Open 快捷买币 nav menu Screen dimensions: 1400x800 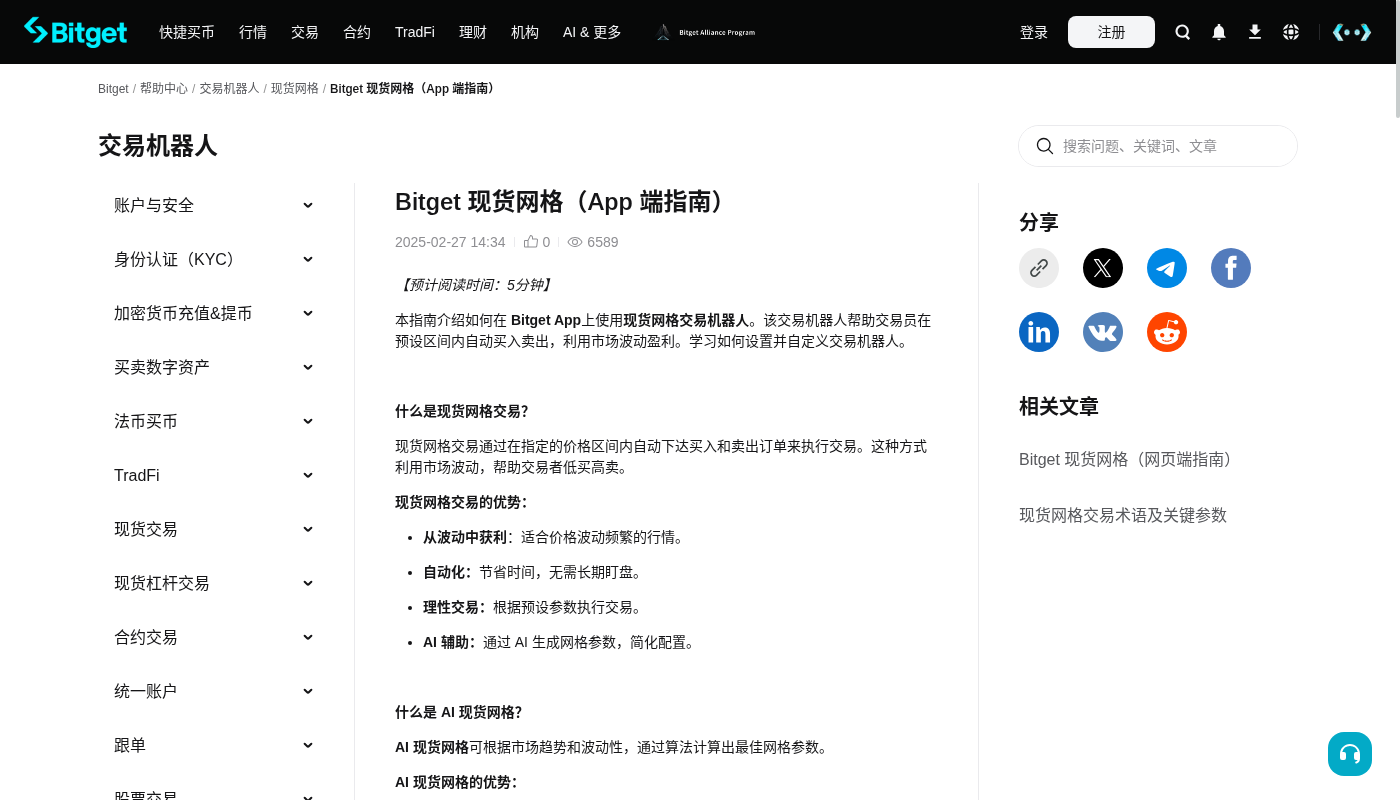point(187,32)
